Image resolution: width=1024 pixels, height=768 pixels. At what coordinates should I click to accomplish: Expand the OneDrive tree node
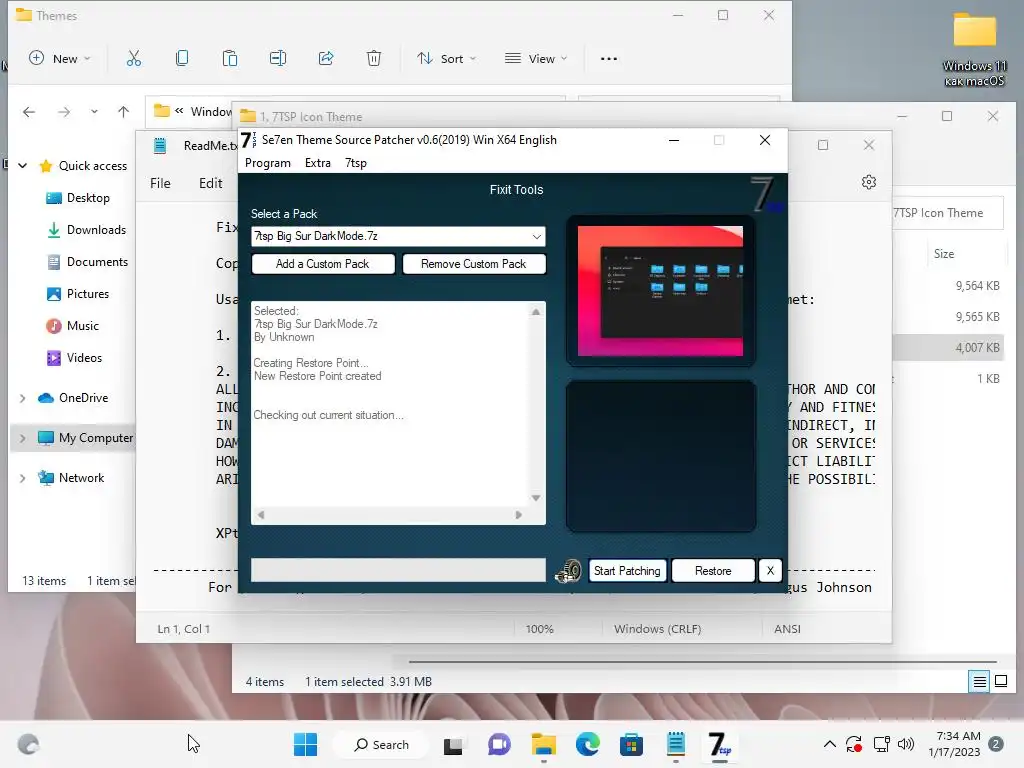(23, 398)
